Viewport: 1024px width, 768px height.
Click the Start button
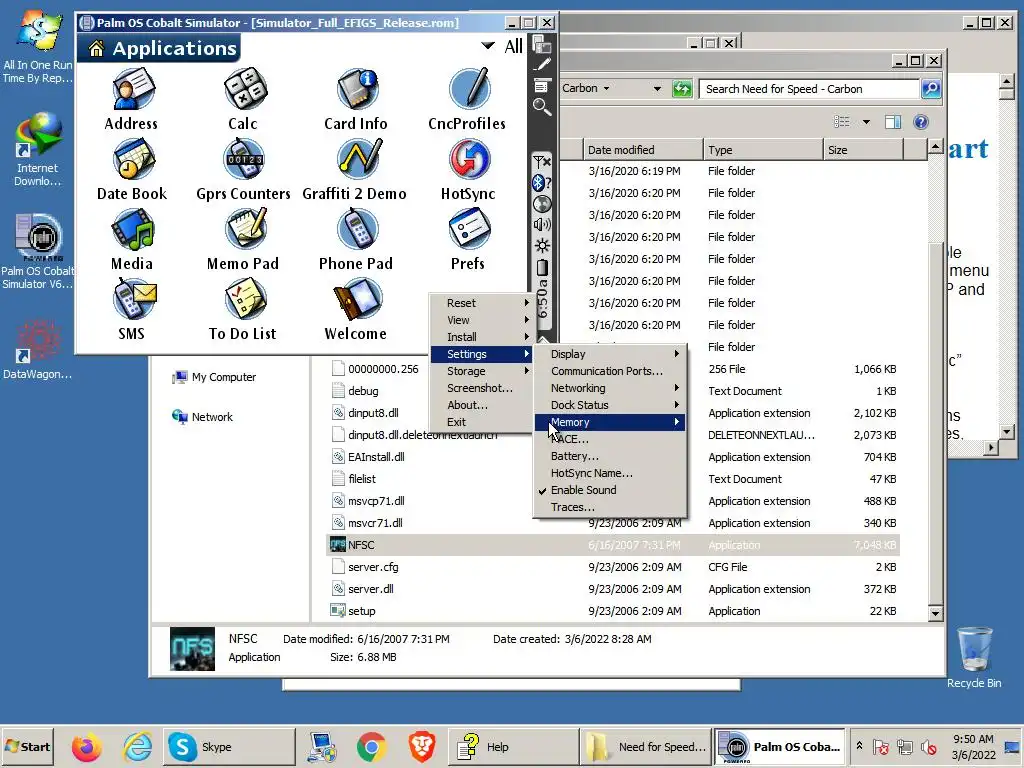point(27,746)
